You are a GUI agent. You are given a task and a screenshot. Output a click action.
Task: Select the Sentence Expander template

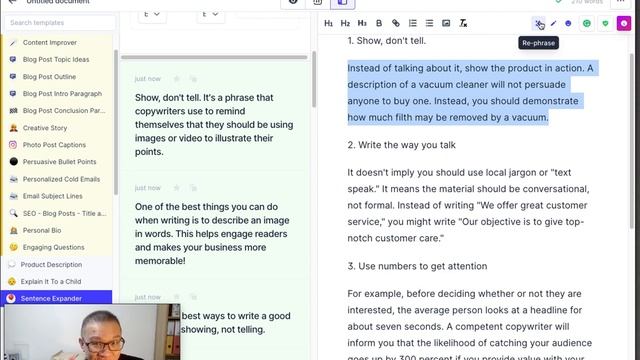(x=56, y=298)
